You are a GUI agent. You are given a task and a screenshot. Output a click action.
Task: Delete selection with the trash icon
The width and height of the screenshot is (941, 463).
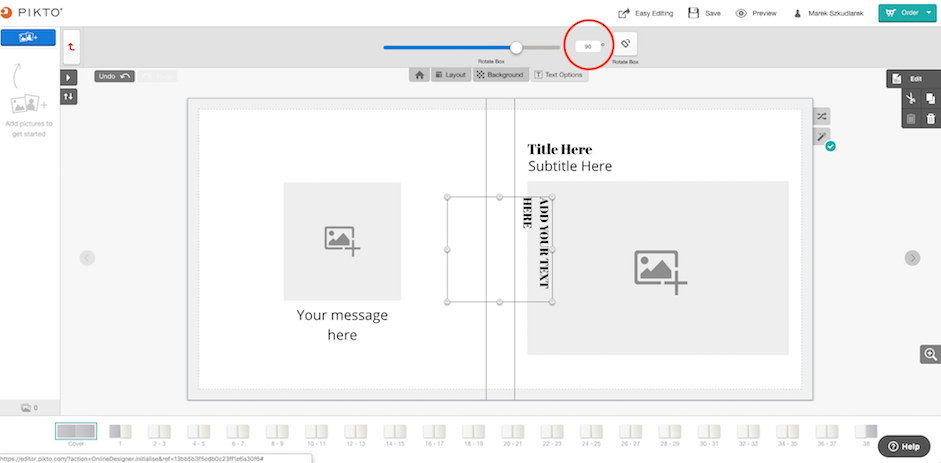930,119
